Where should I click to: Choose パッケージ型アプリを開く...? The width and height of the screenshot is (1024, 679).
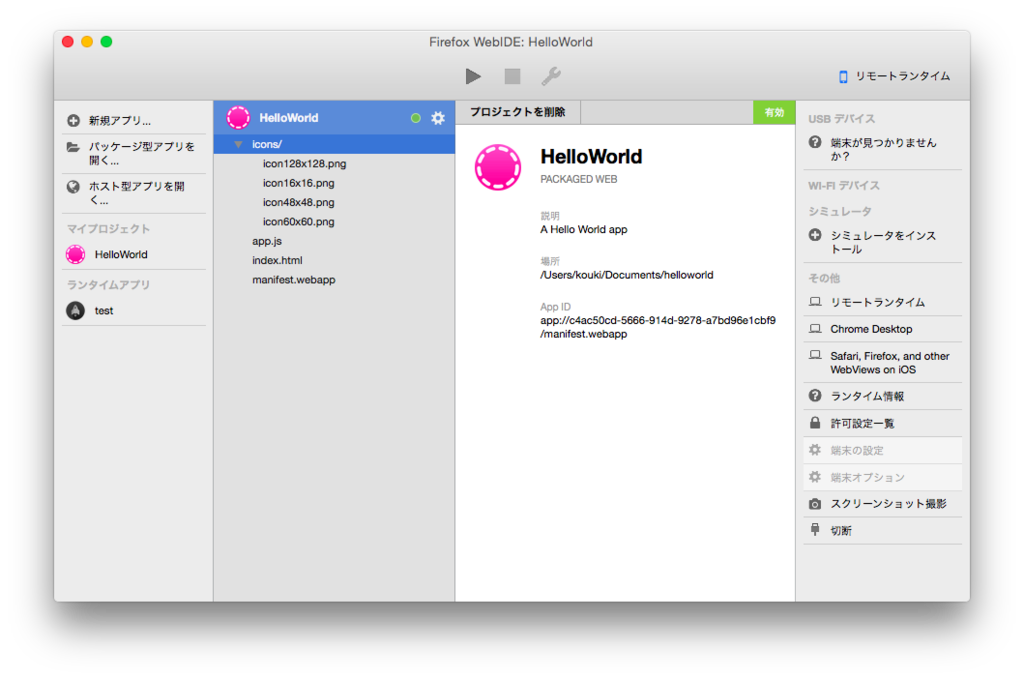pos(141,153)
